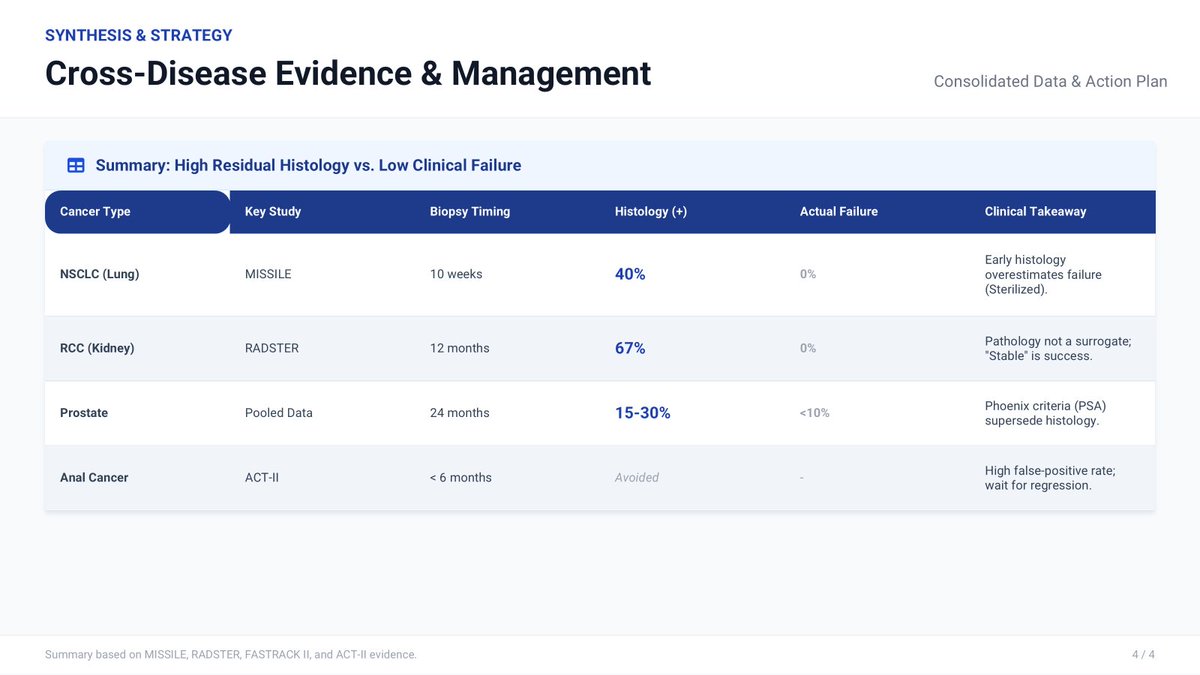Click 'Summary: High Residual Histology' heading
The image size is (1200, 675).
pos(308,165)
